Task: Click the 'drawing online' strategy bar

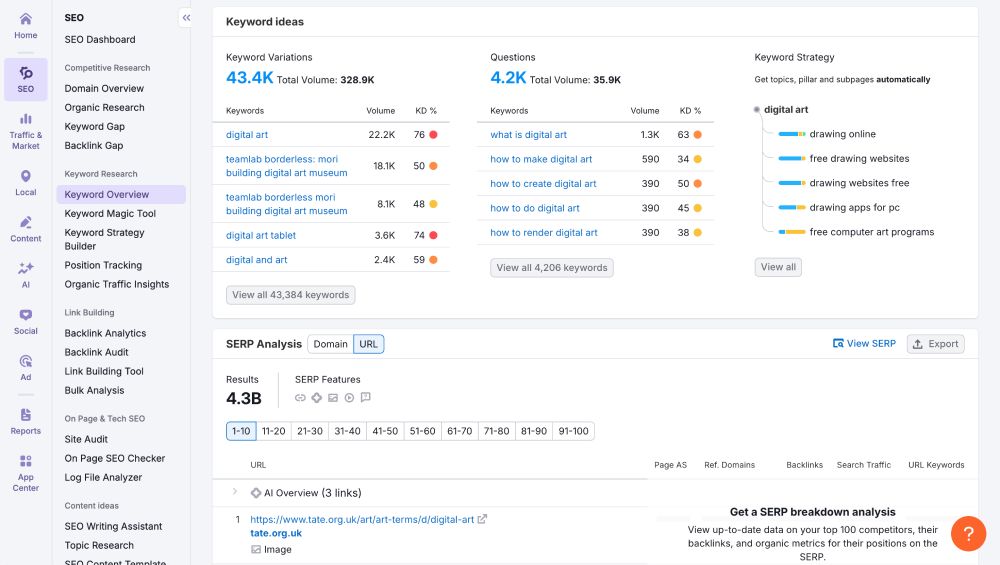Action: click(x=791, y=134)
